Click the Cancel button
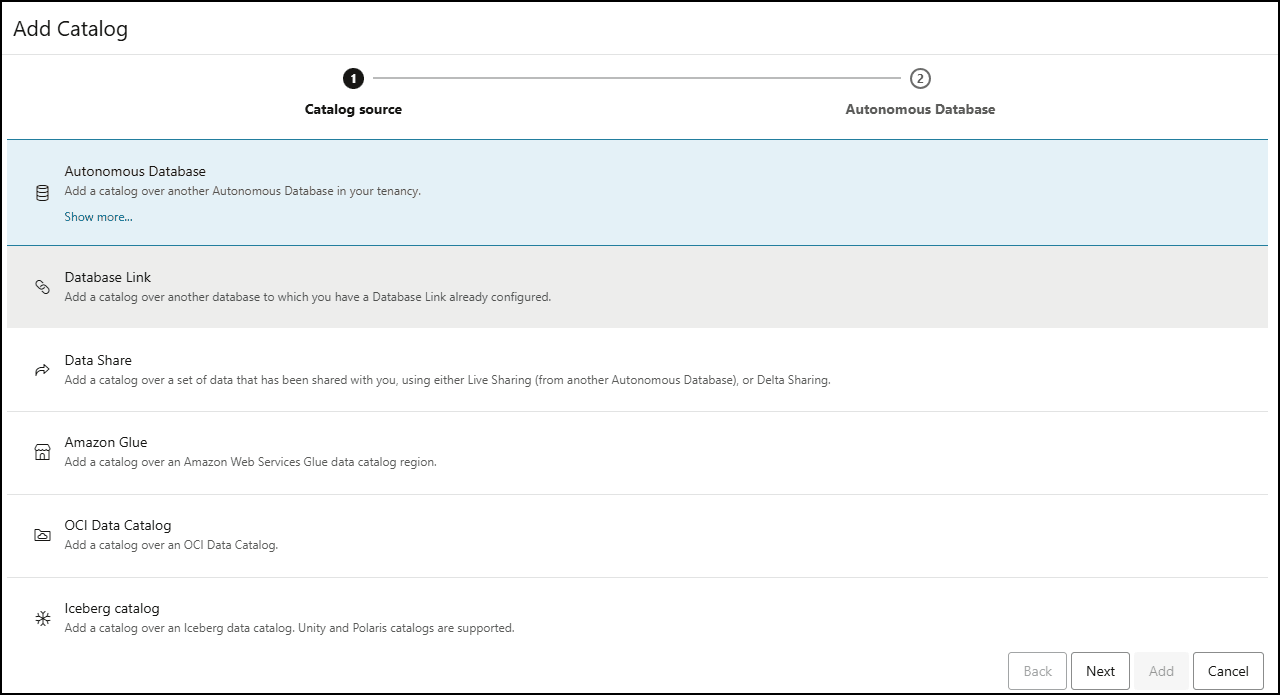The width and height of the screenshot is (1280, 695). click(1228, 671)
